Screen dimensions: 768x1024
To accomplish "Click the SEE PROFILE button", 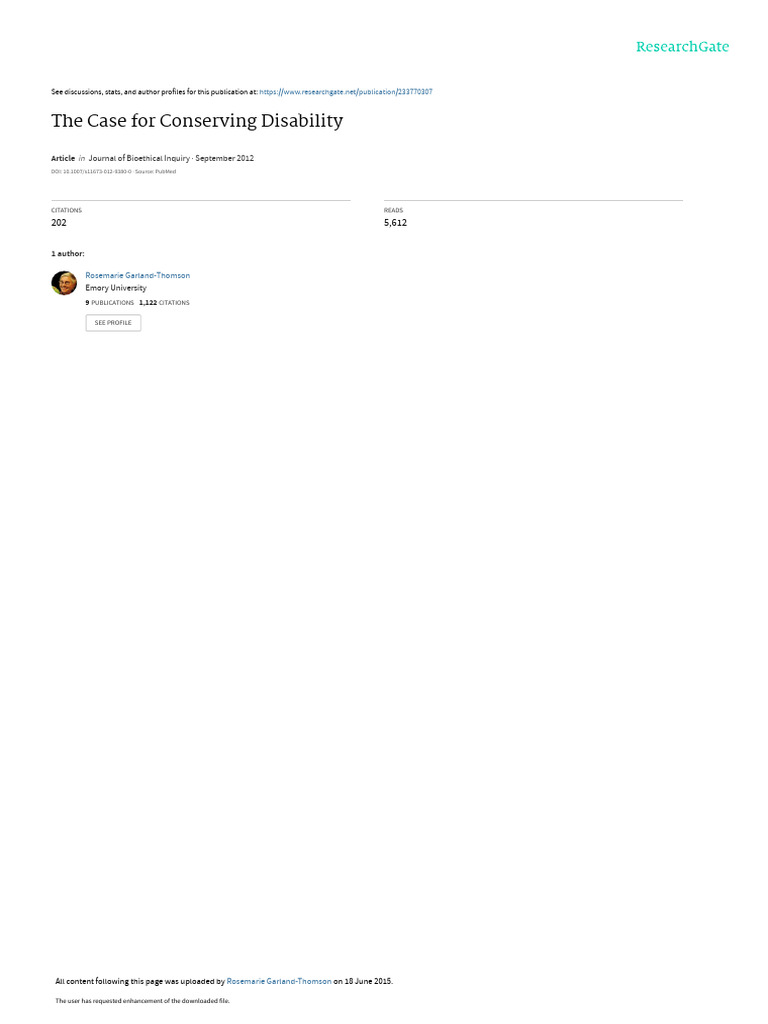I will [x=113, y=323].
